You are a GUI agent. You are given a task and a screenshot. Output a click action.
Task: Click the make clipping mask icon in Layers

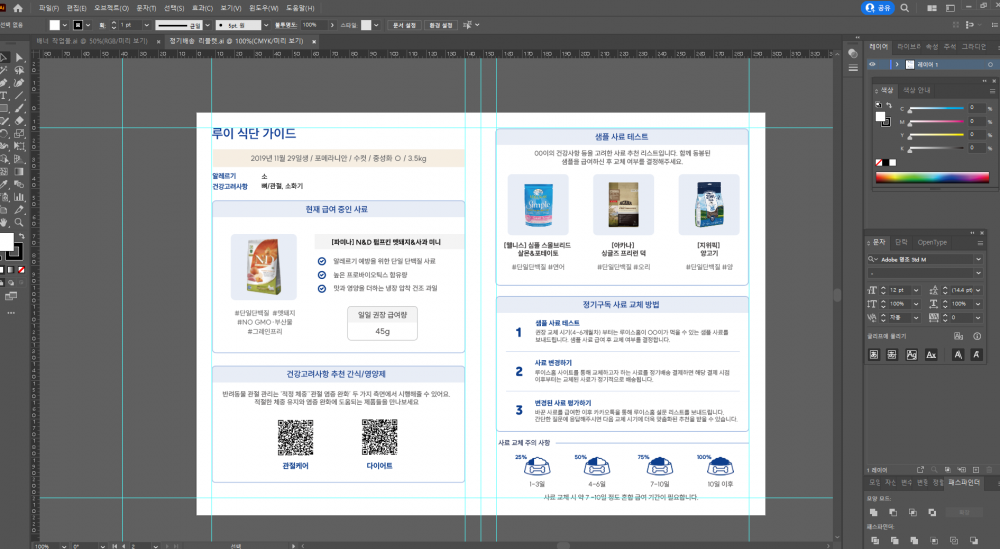click(x=948, y=470)
